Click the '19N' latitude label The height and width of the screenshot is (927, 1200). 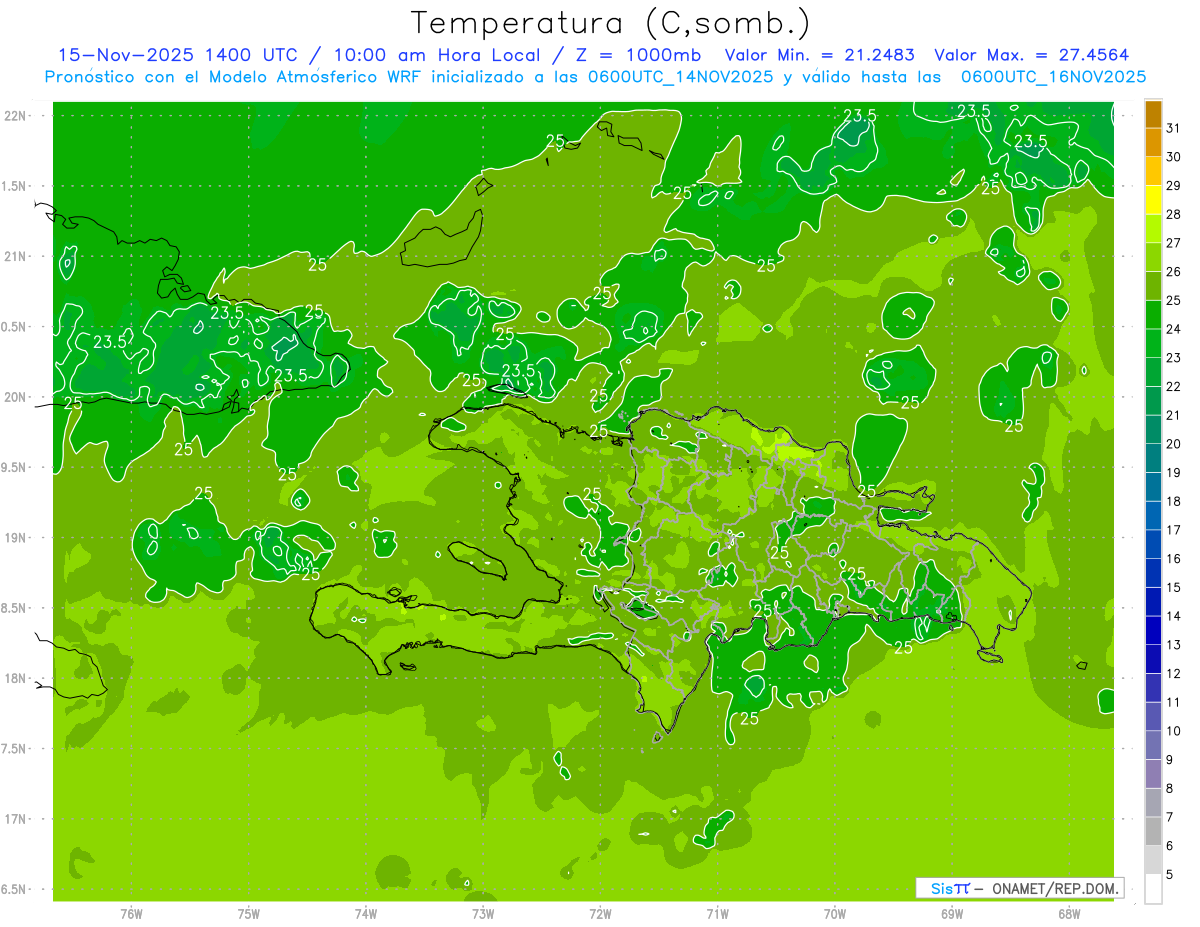(x=15, y=538)
